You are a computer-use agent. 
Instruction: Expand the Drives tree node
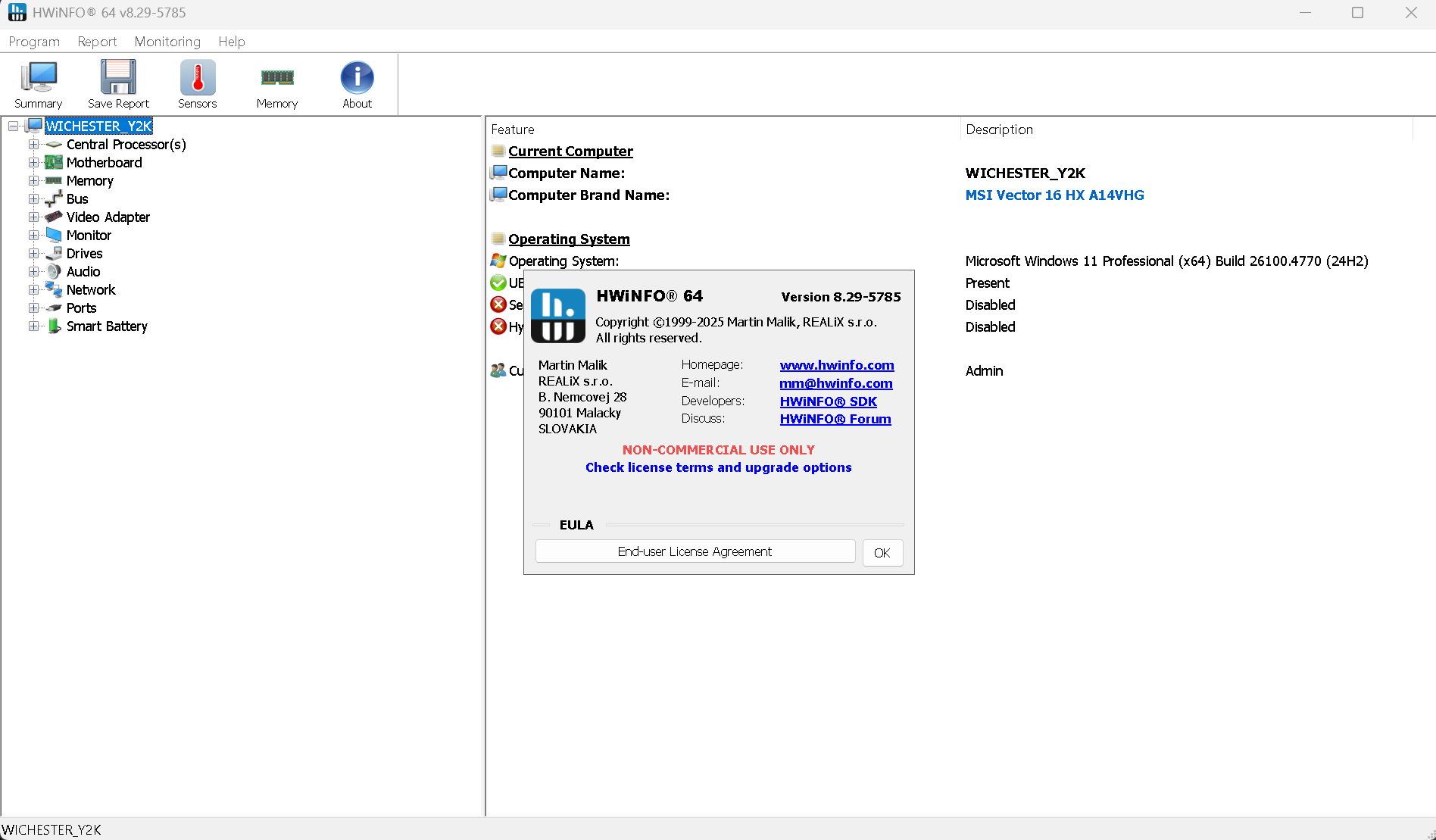pos(33,253)
